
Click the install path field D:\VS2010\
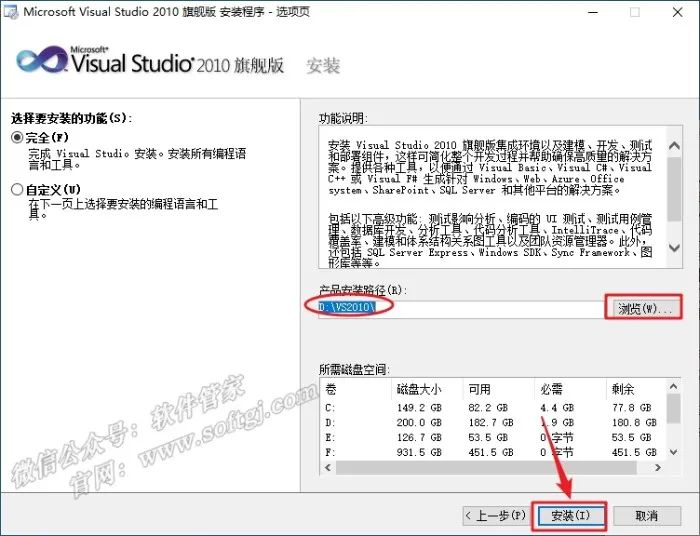point(461,308)
